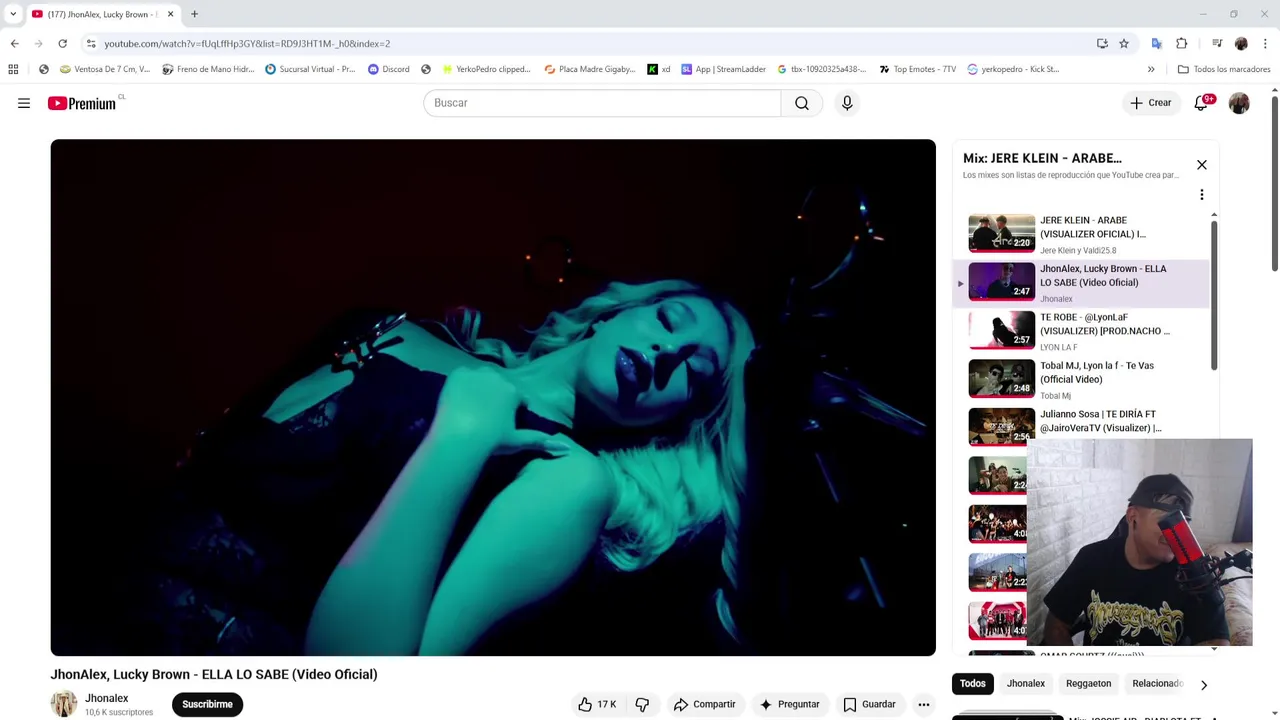Screen dimensions: 1280x720
Task: Click the mix playlist scrollbar
Action: [x=1214, y=295]
